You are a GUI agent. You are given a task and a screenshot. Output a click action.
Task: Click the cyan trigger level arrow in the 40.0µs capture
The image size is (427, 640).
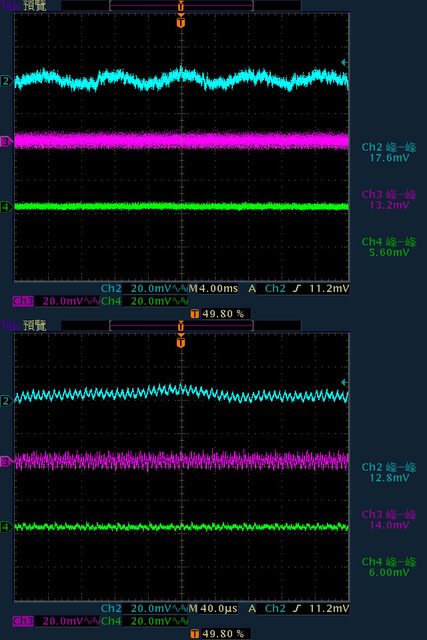[344, 382]
